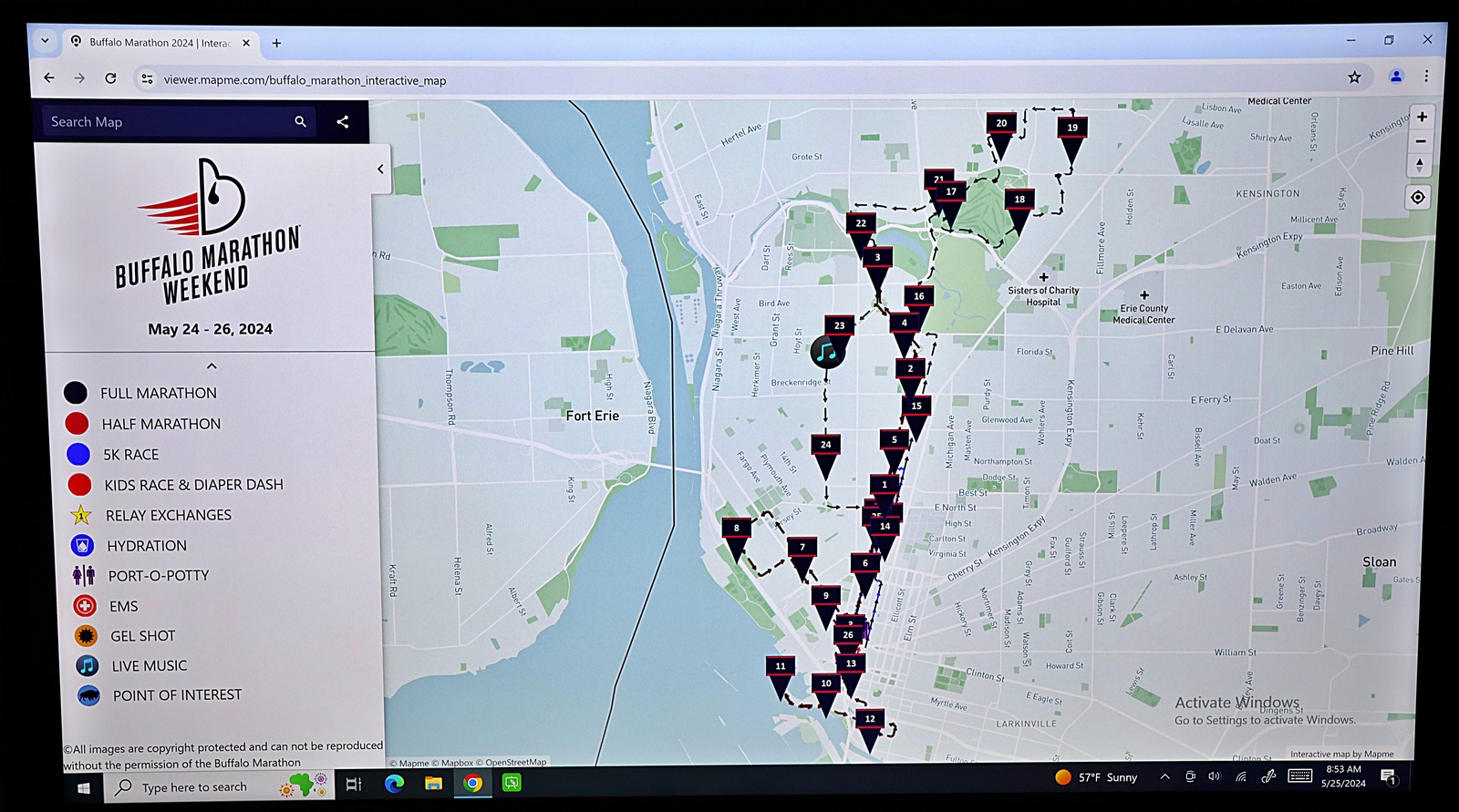Viewport: 1459px width, 812px height.
Task: Click the black Full Marathon color dot
Action: coord(76,393)
